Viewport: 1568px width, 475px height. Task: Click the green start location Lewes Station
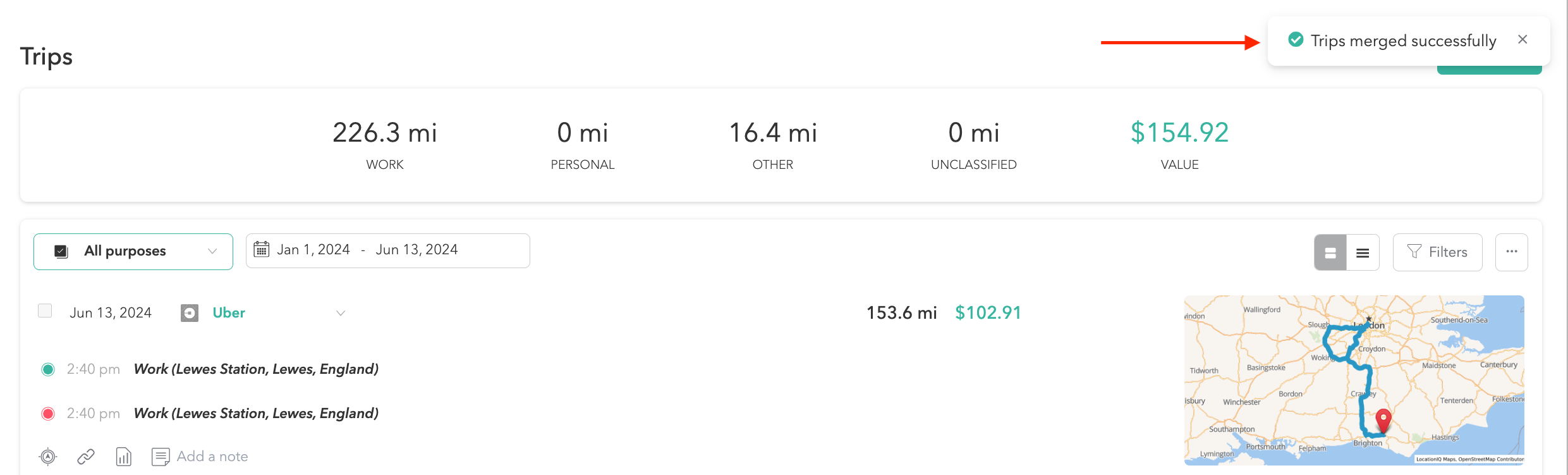tap(256, 369)
